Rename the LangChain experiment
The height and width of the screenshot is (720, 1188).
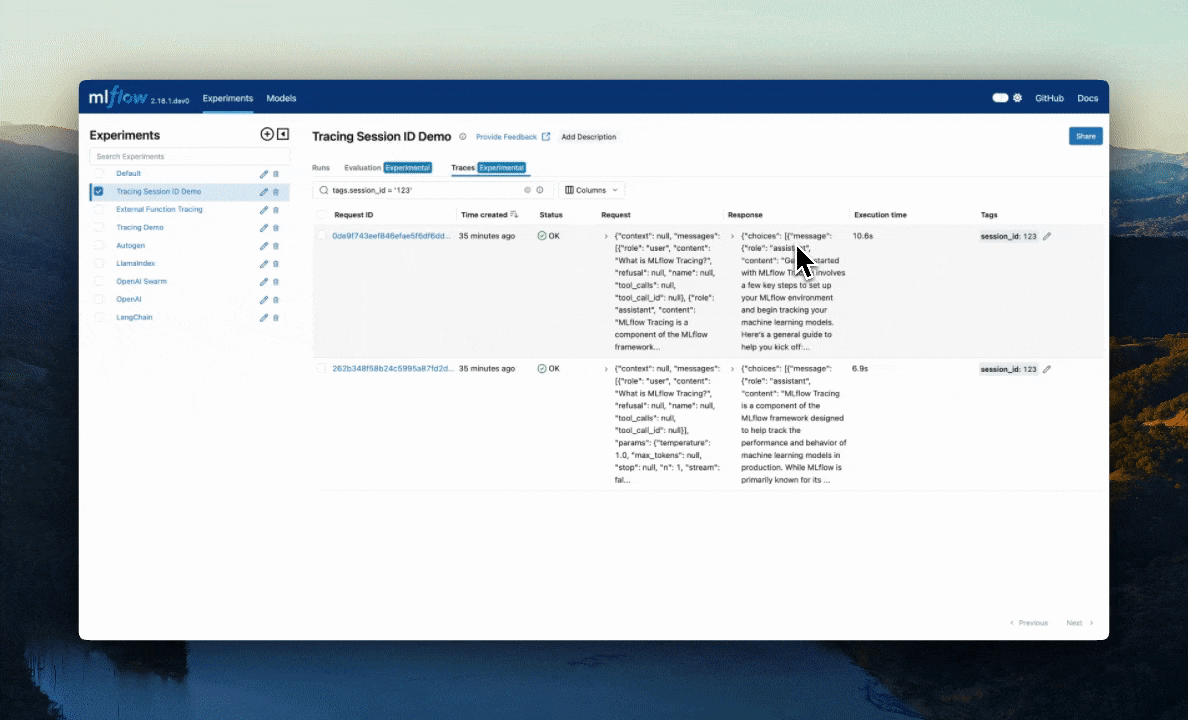click(x=264, y=318)
